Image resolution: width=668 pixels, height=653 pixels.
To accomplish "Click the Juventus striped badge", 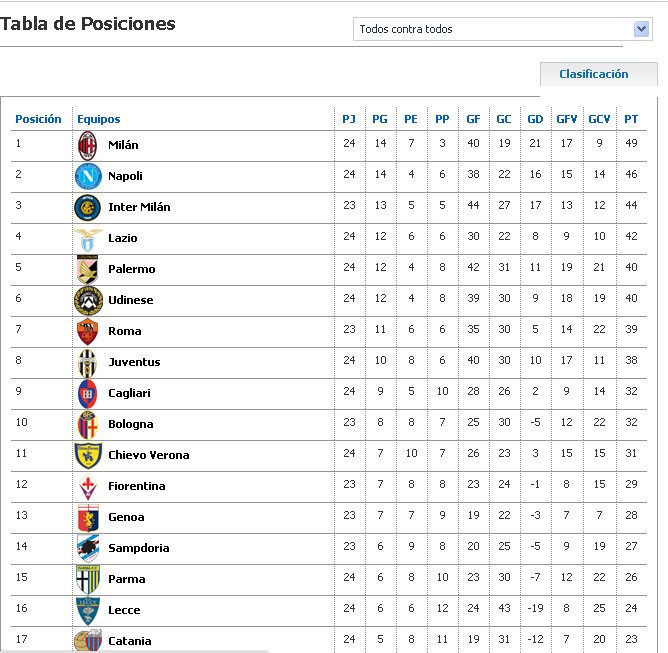I will pyautogui.click(x=88, y=362).
